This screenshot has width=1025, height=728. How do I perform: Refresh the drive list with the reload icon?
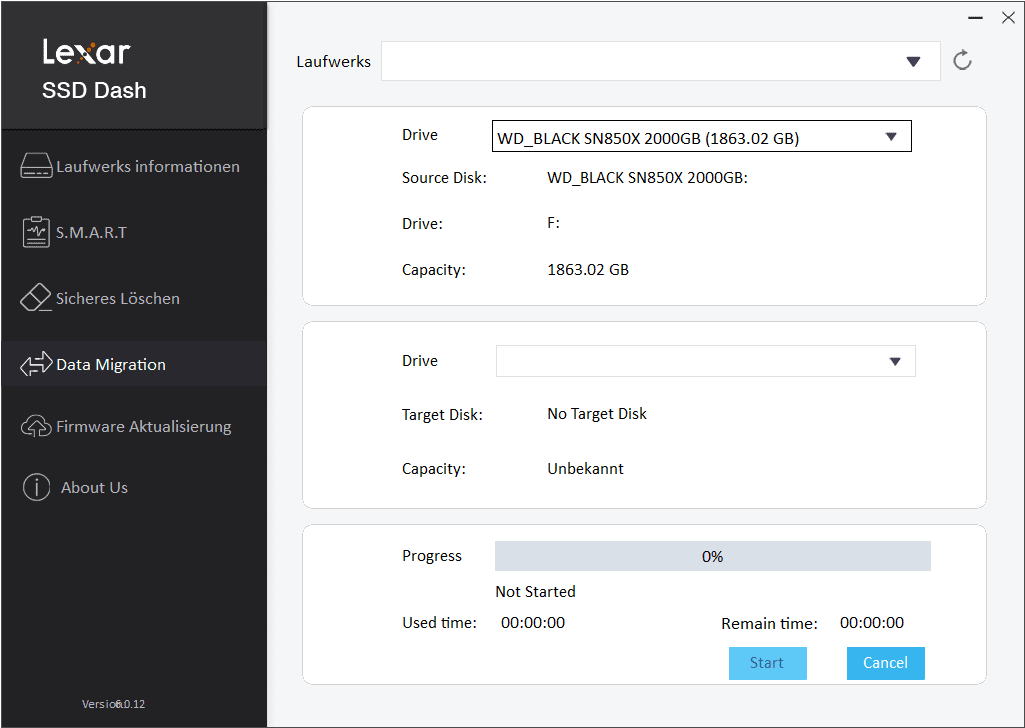962,61
